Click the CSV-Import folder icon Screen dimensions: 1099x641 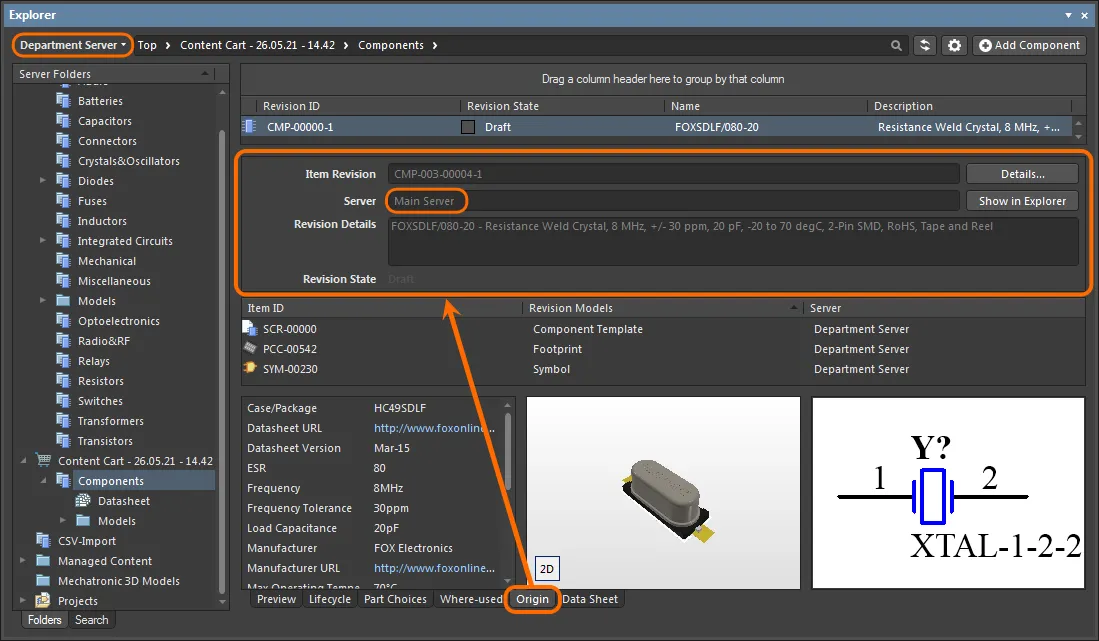point(43,541)
